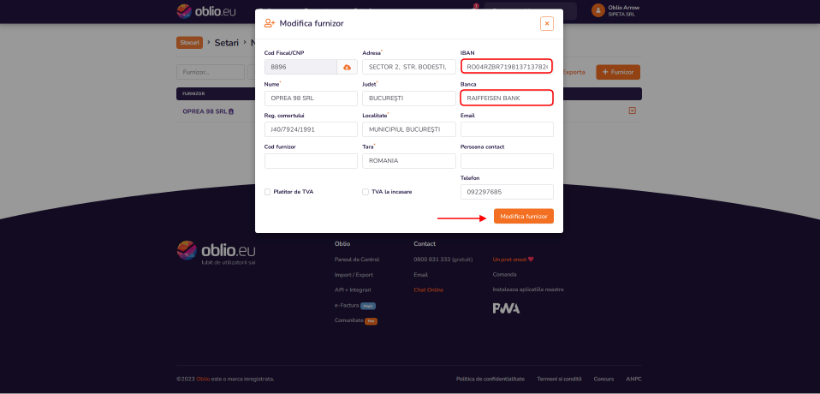Viewport: 820px width, 394px height.
Task: Click the FURNIZOR column header
Action: (193, 94)
